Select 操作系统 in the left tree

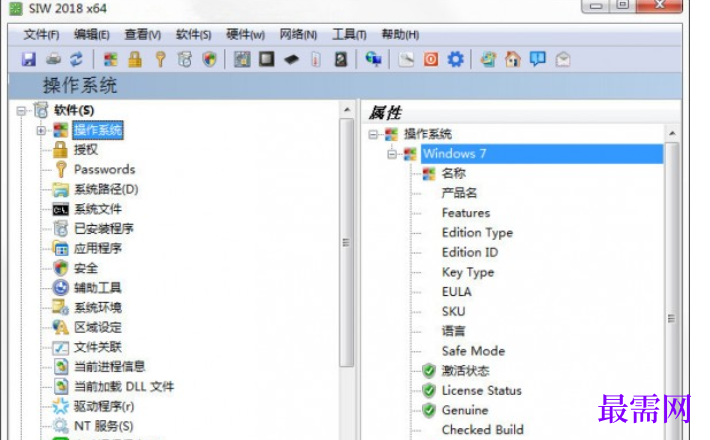coord(98,130)
